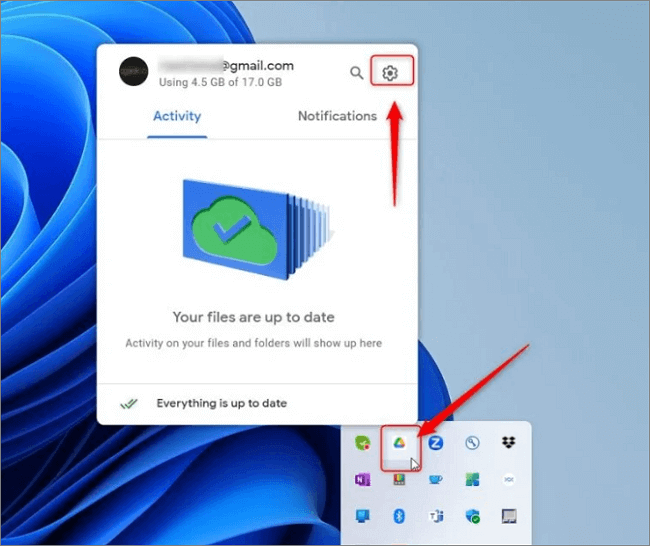Click the round key tray icon
This screenshot has height=546, width=650.
coord(472,443)
